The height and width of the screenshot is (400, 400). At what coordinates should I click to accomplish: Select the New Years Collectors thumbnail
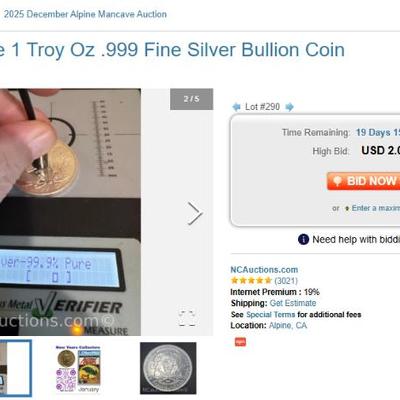point(78,369)
